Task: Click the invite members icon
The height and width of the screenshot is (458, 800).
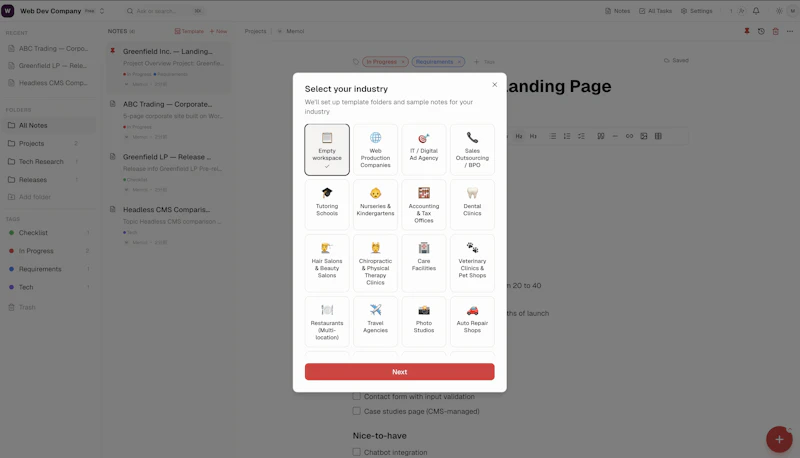Action: coord(741,11)
